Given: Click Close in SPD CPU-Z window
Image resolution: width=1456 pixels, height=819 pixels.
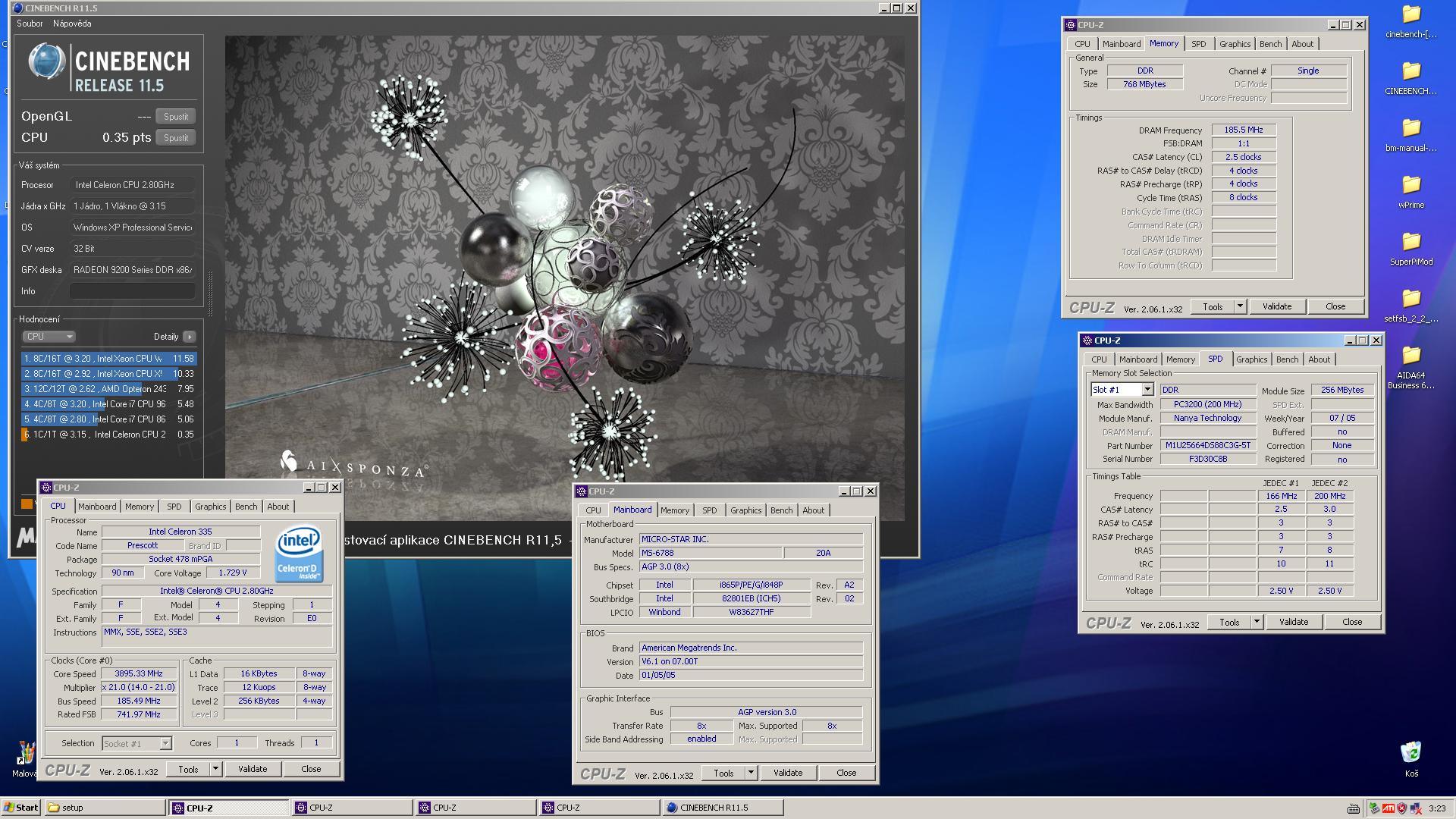Looking at the screenshot, I should tap(1352, 622).
